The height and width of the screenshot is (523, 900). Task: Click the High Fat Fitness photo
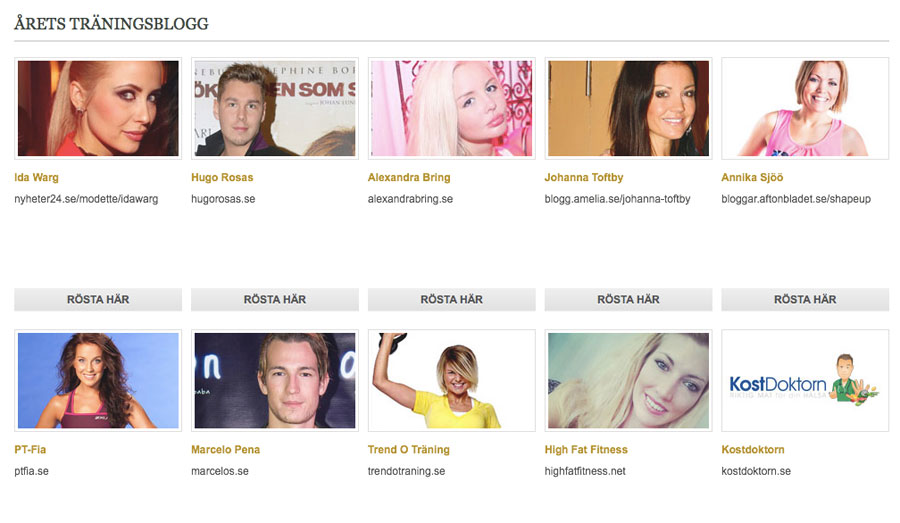(x=629, y=381)
